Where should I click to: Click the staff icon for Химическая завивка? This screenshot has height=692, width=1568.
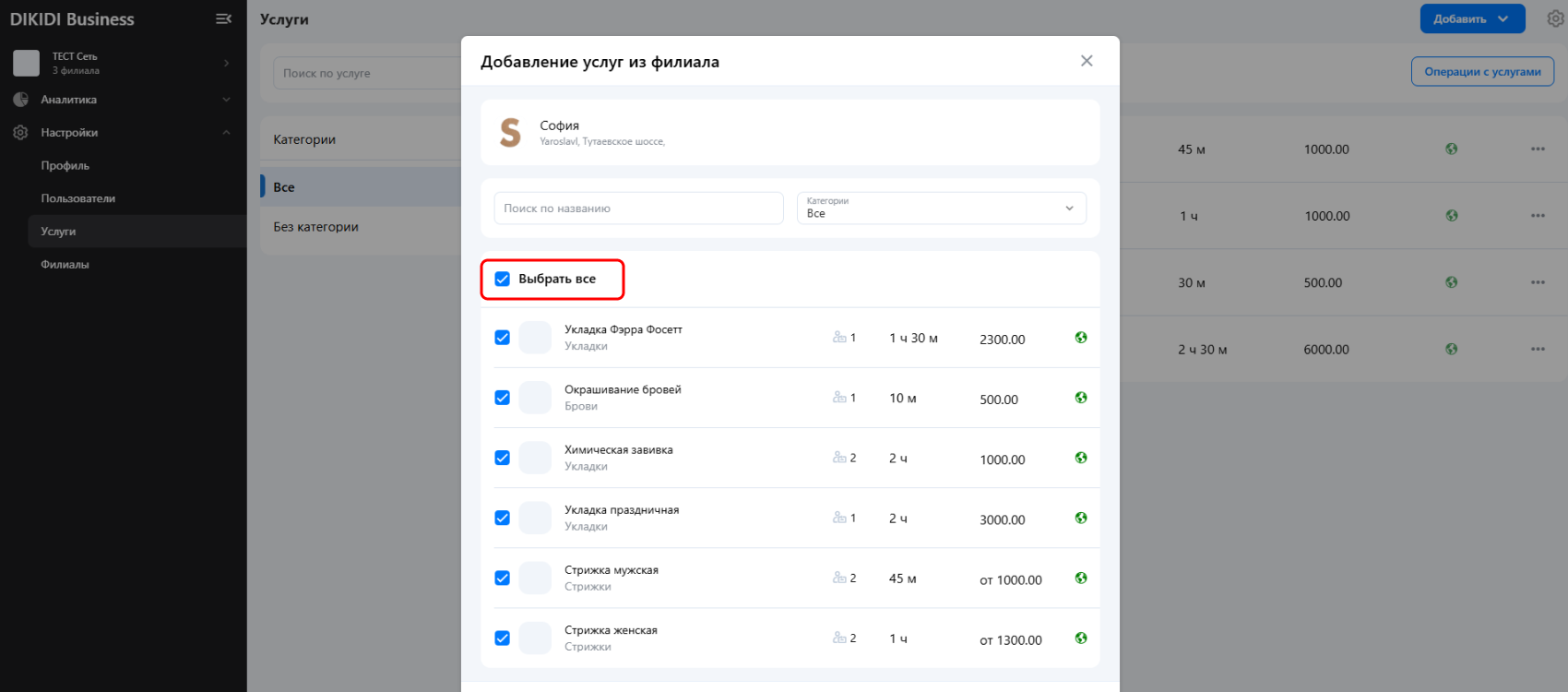click(839, 458)
